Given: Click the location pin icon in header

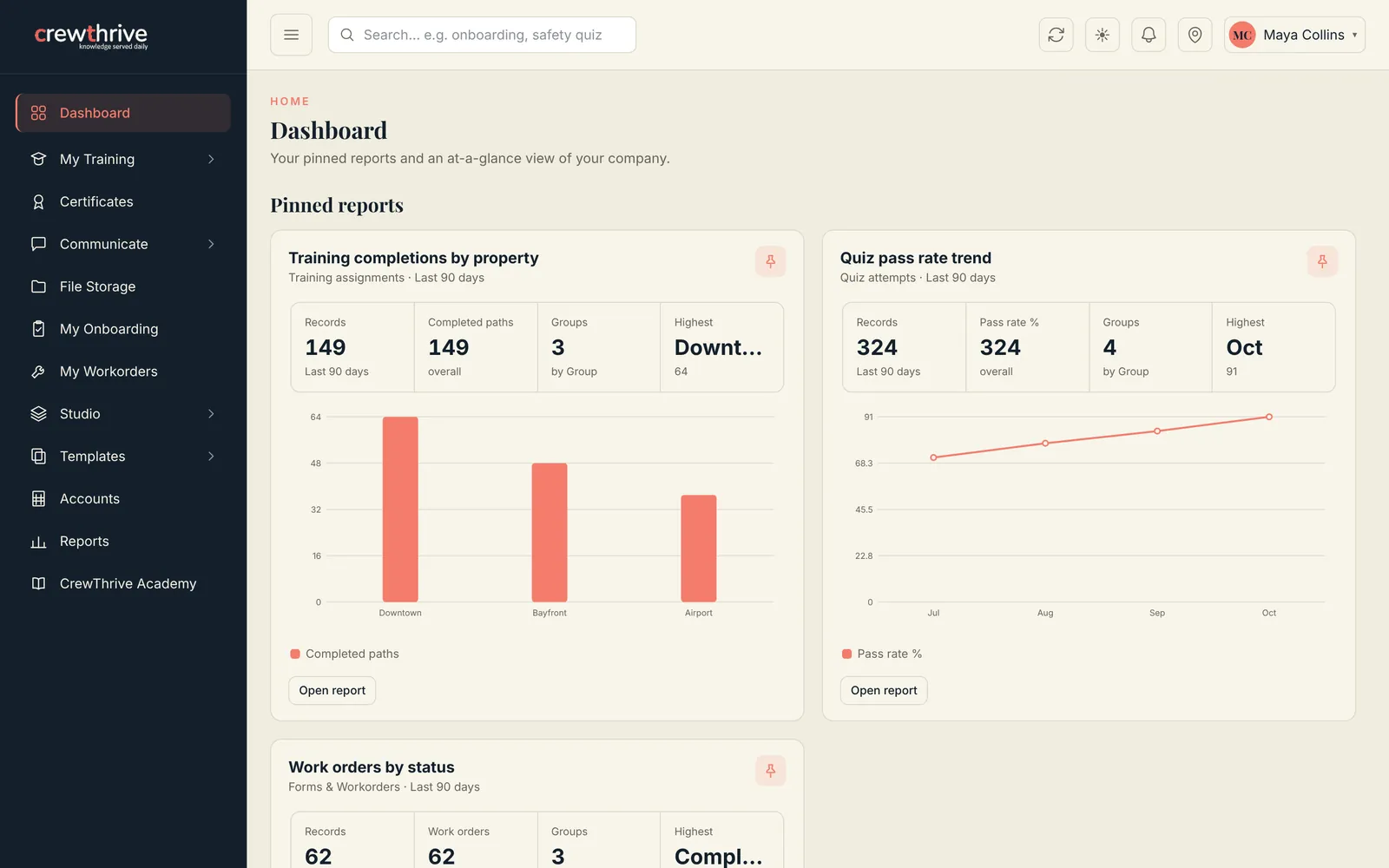Looking at the screenshot, I should tap(1195, 35).
